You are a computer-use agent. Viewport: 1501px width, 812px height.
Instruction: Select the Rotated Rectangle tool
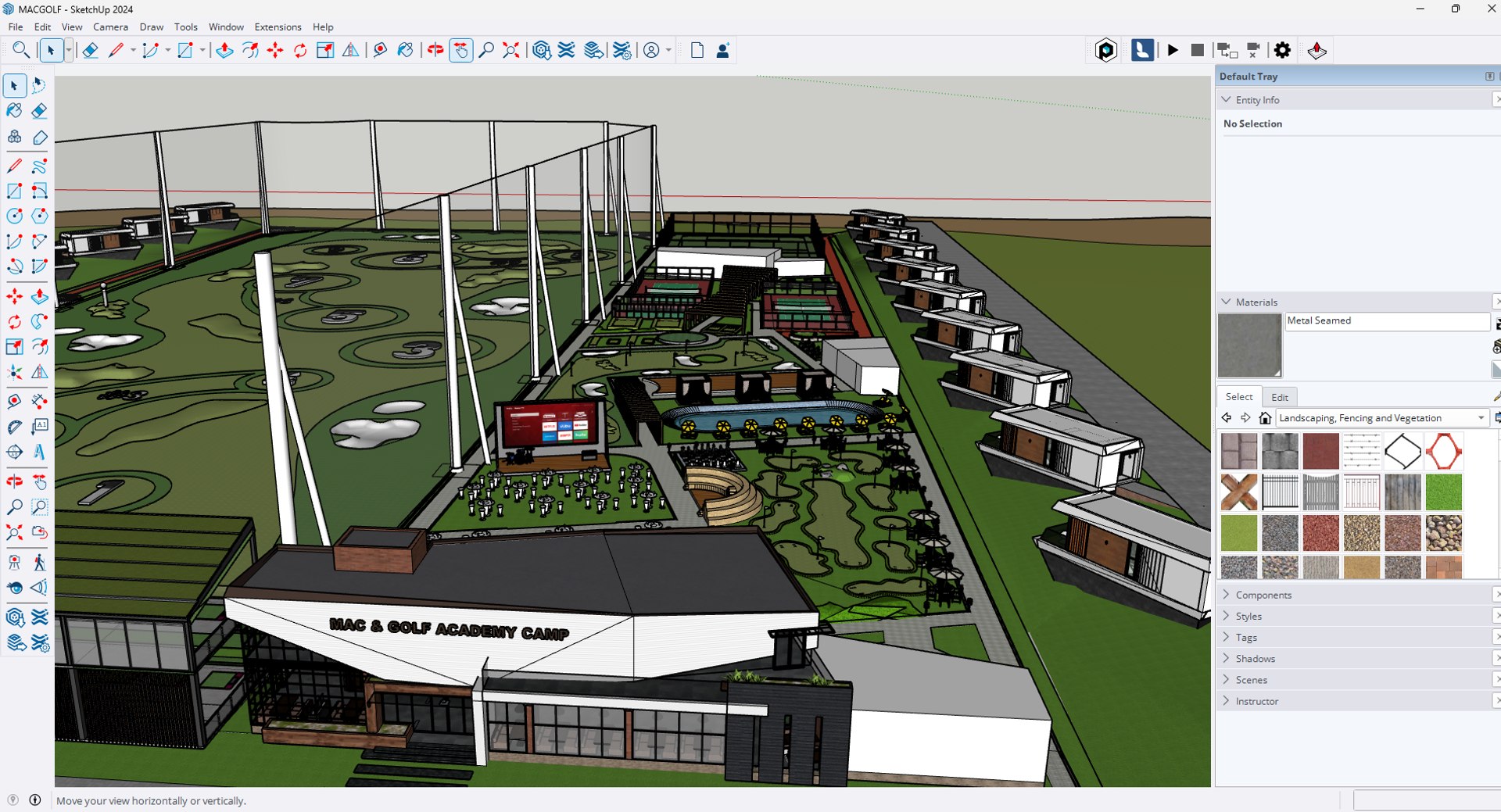coord(39,191)
